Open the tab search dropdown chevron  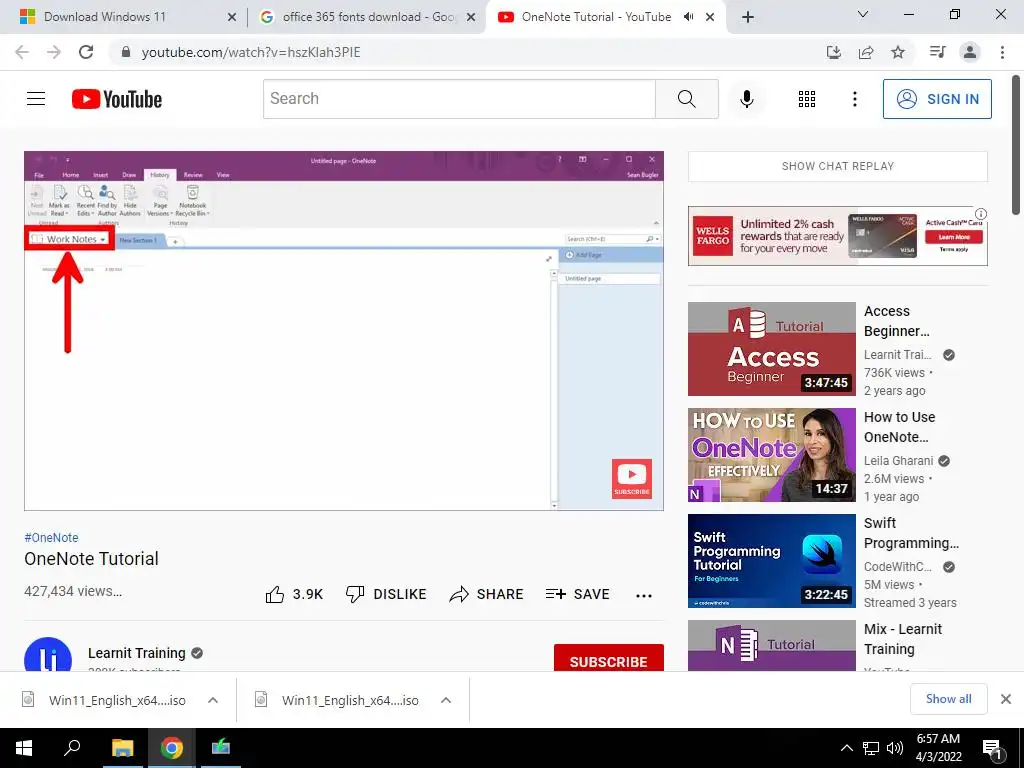tap(863, 14)
